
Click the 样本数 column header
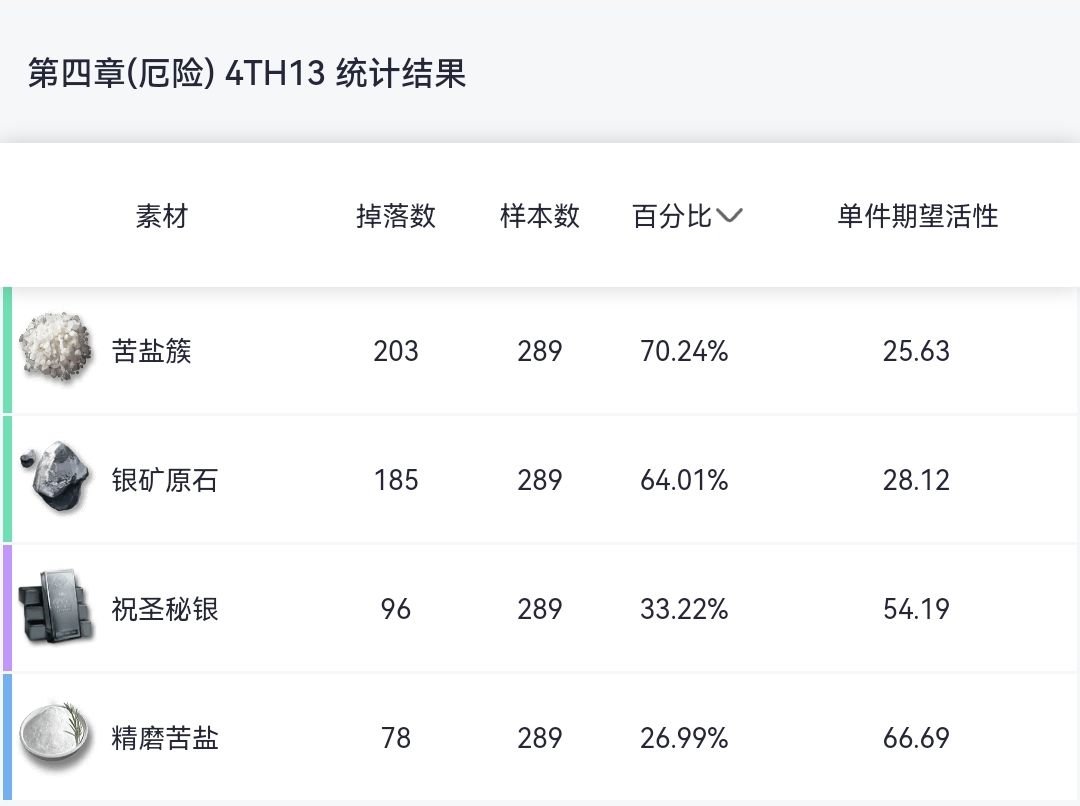tap(540, 216)
